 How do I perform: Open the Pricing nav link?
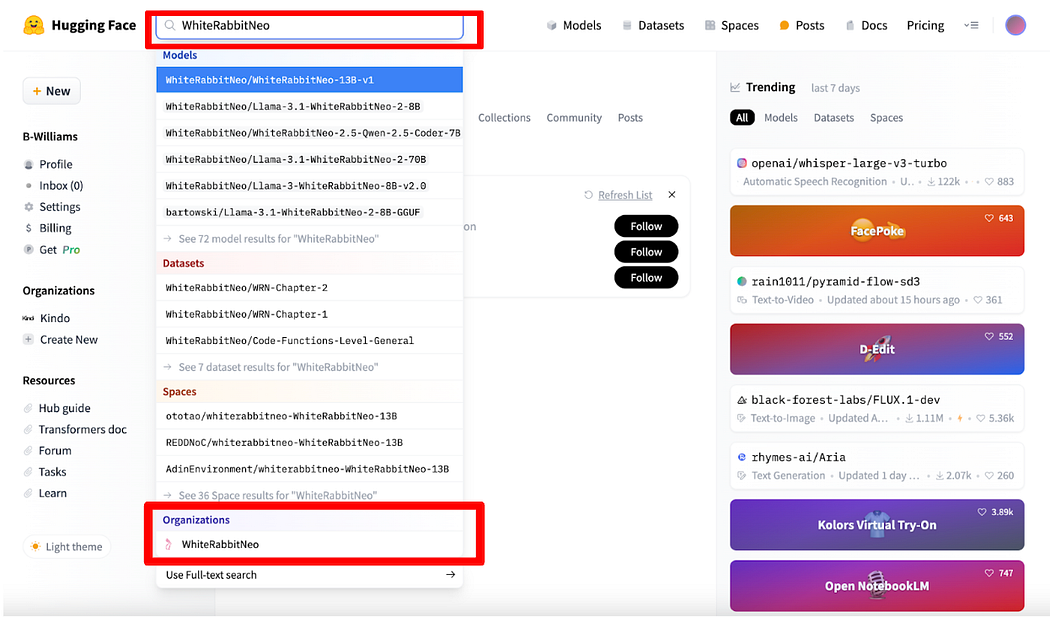click(925, 25)
